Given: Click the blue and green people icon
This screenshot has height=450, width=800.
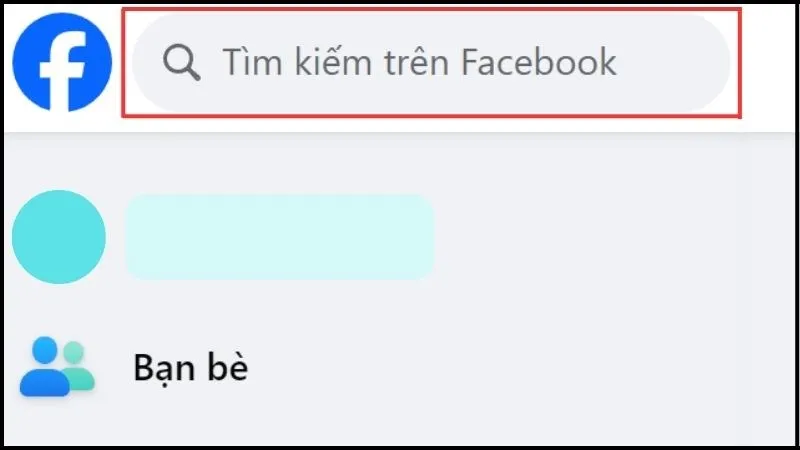Looking at the screenshot, I should tap(57, 366).
